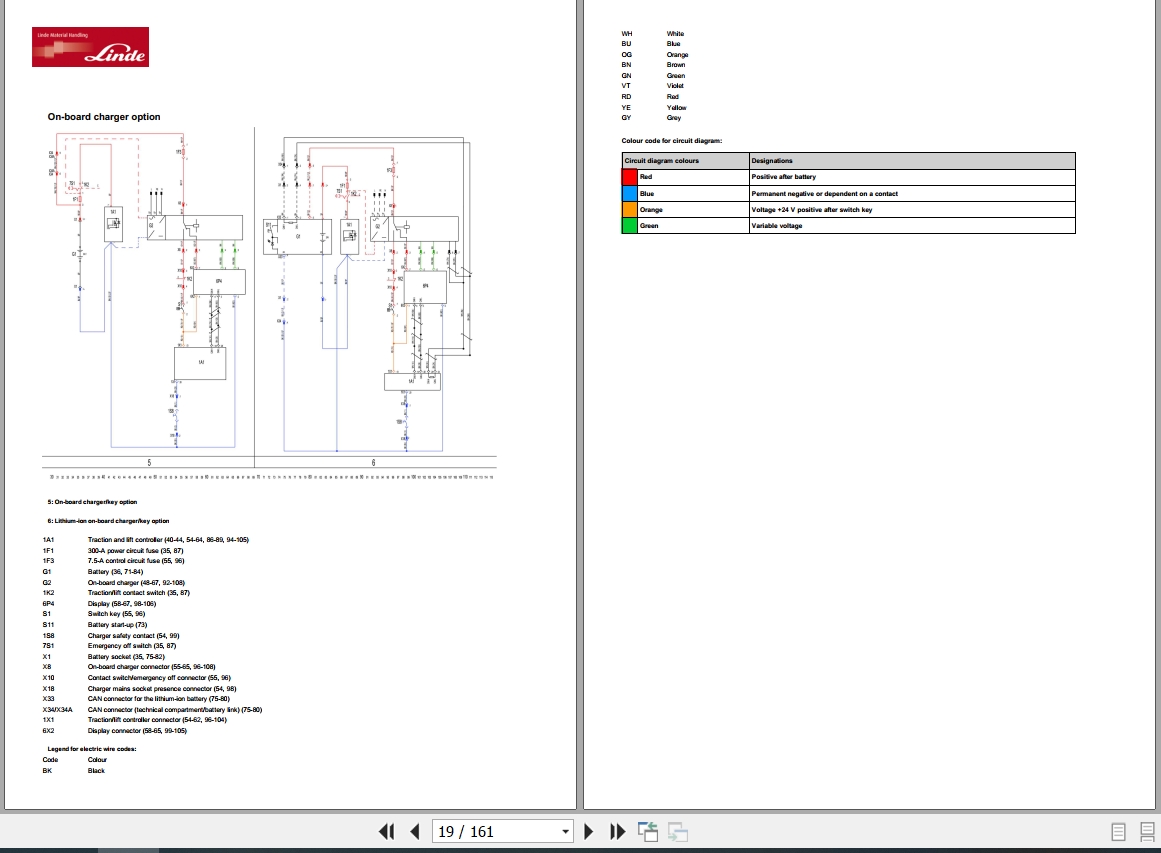Click the 'BK Black' wire code row

point(73,771)
